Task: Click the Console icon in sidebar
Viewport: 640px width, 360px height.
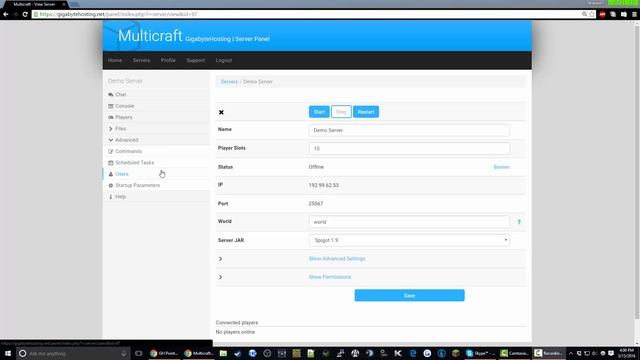Action: pos(111,106)
